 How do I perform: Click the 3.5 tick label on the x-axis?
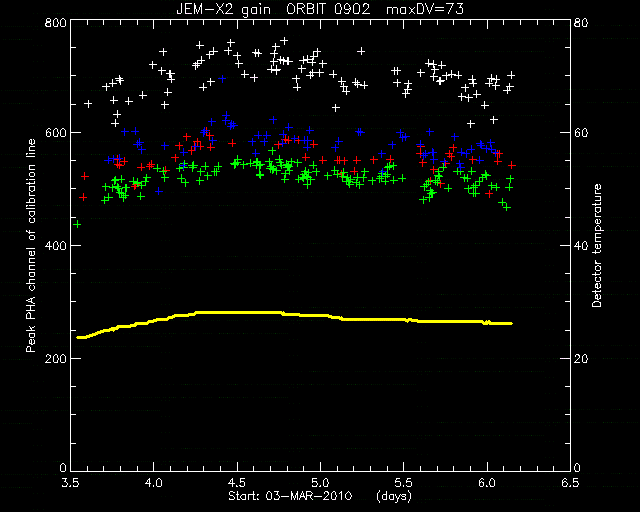click(70, 483)
